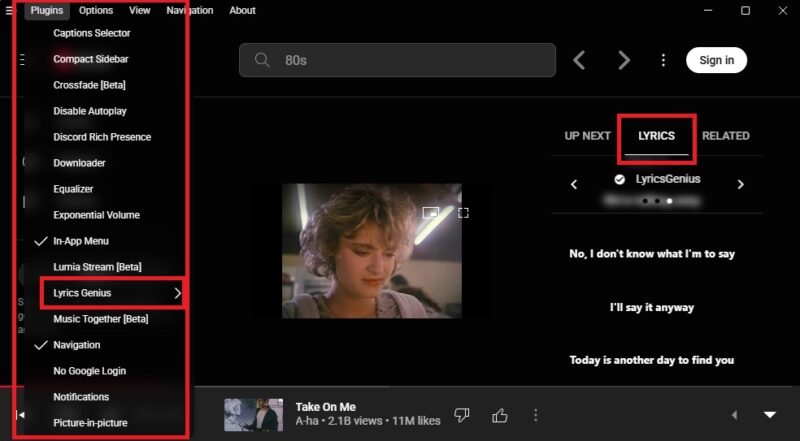Go back with the left navigation arrow
Screen dimensions: 800x441
tap(579, 60)
